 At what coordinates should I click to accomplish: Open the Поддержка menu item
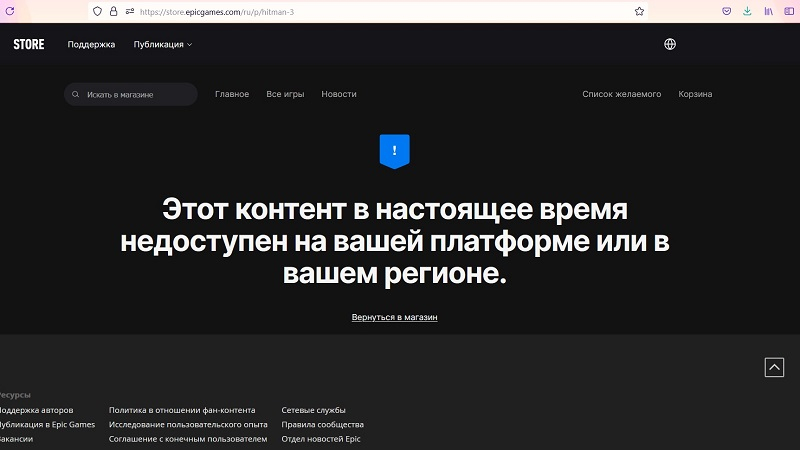[x=91, y=44]
